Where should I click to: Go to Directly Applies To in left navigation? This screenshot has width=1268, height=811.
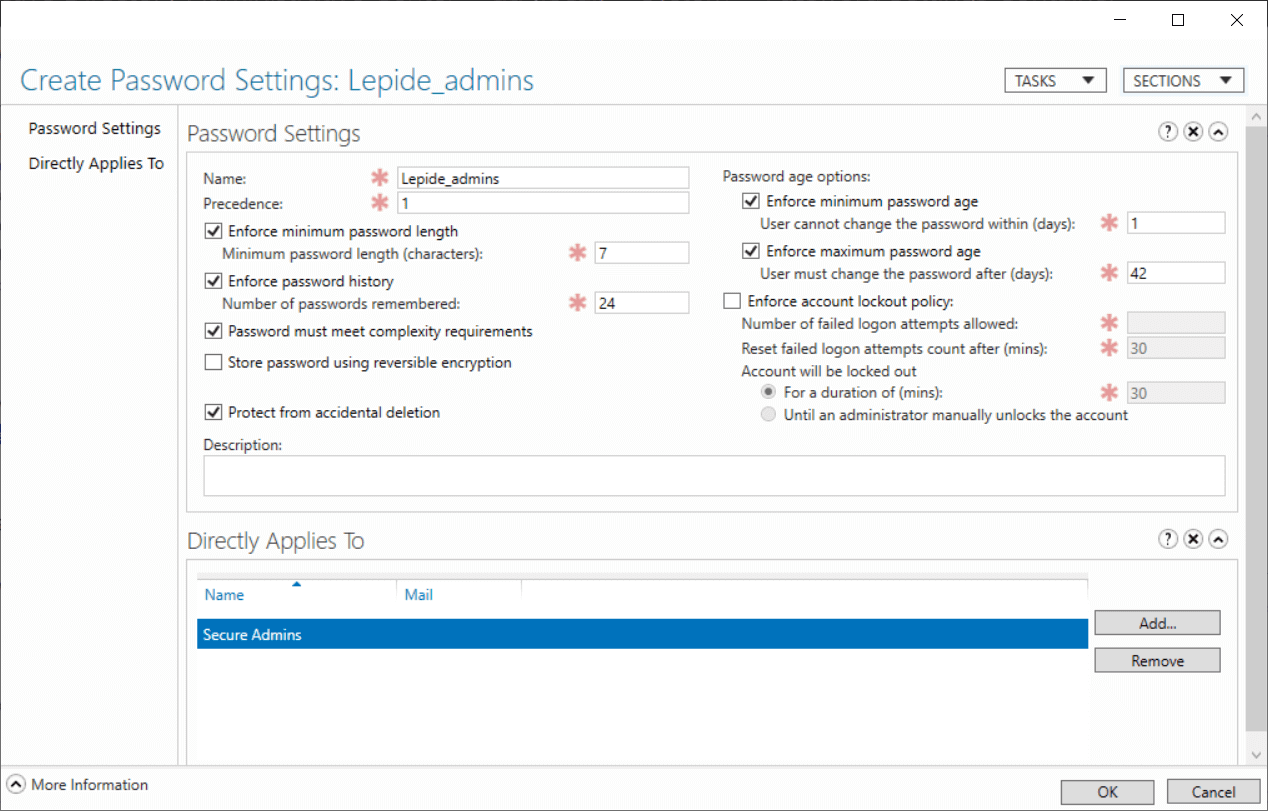click(x=96, y=163)
